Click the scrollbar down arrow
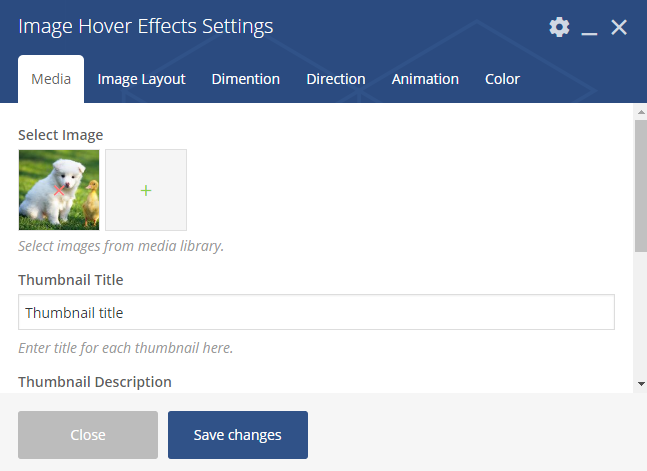Screen dimensions: 647x471 [641, 383]
